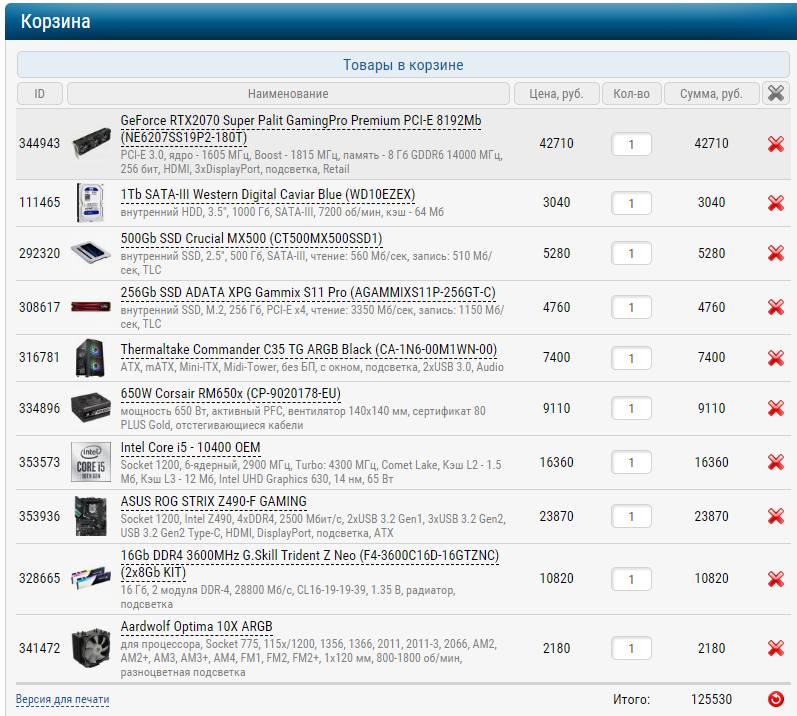Image resolution: width=797 pixels, height=716 pixels.
Task: Open the Intel Core i5 thumbnail
Action: tap(91, 462)
